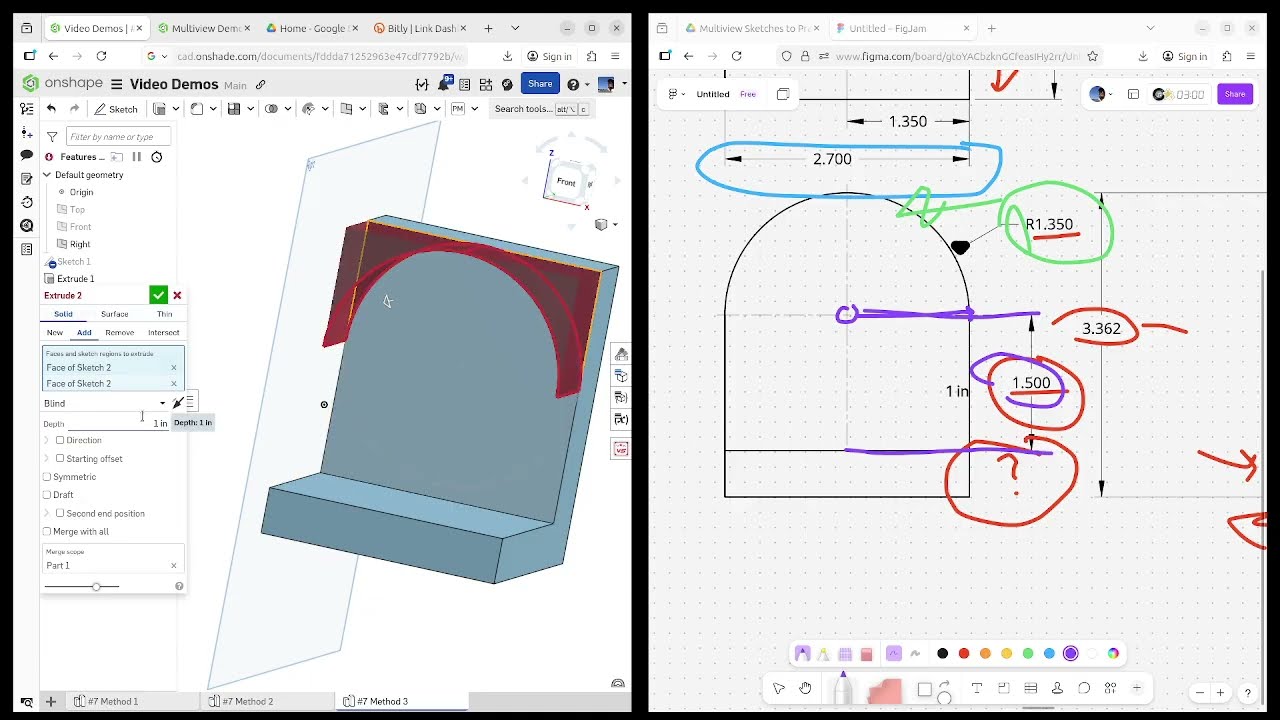This screenshot has width=1280, height=720.
Task: Open the Onshape help question mark
Action: (x=573, y=85)
